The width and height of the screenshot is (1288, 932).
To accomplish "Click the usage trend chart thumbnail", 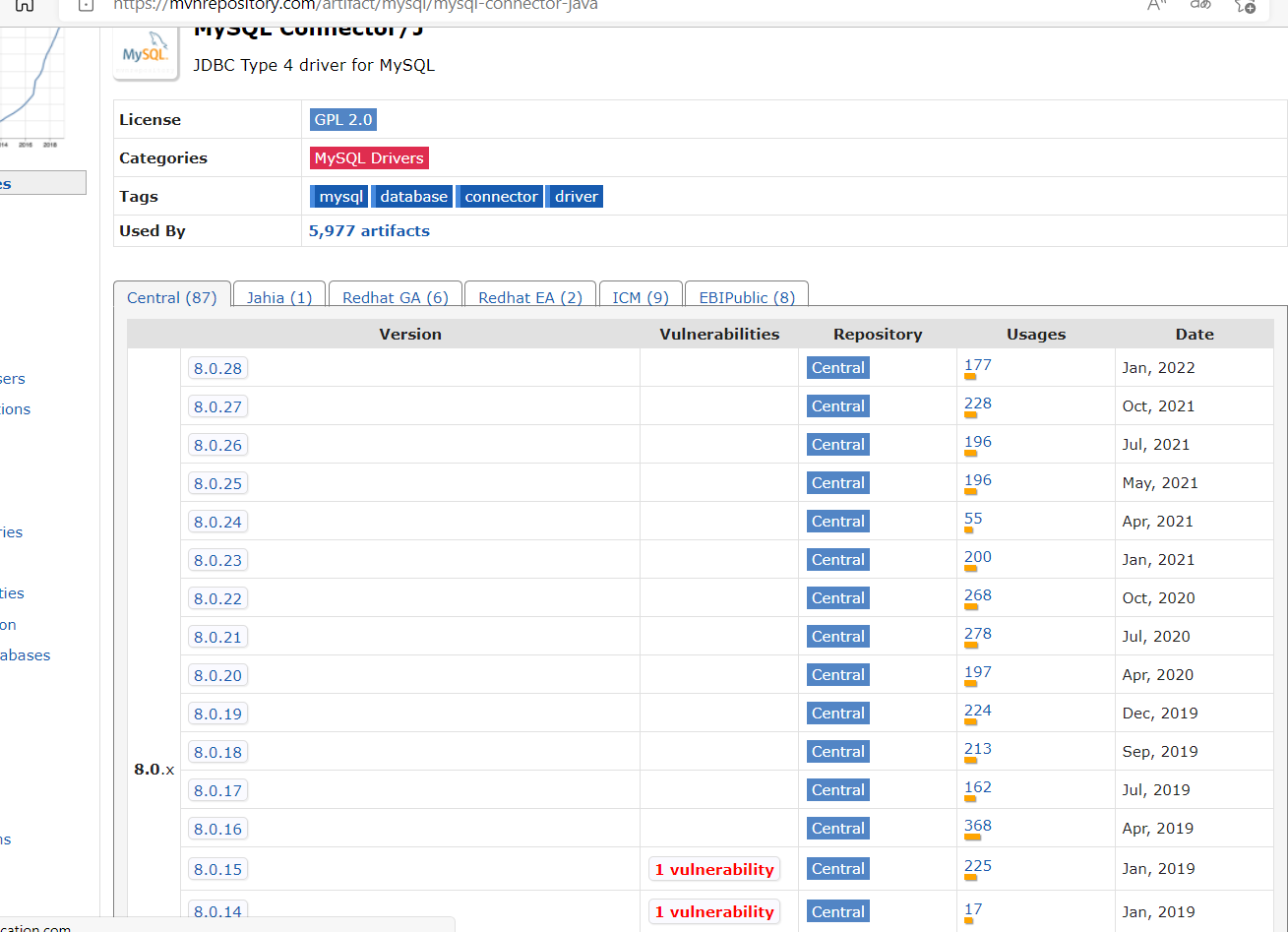I will 32,88.
